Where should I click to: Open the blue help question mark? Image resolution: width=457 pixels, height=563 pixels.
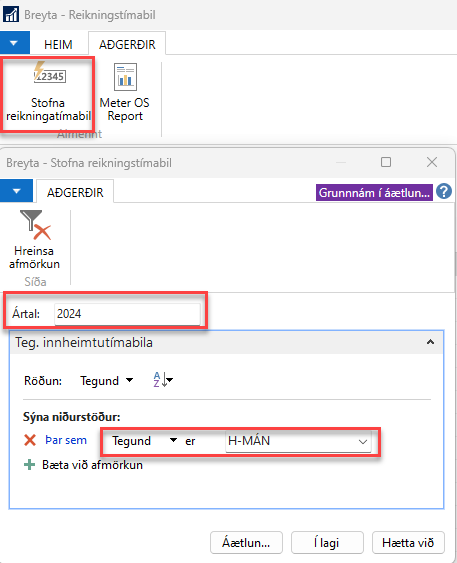pos(444,192)
